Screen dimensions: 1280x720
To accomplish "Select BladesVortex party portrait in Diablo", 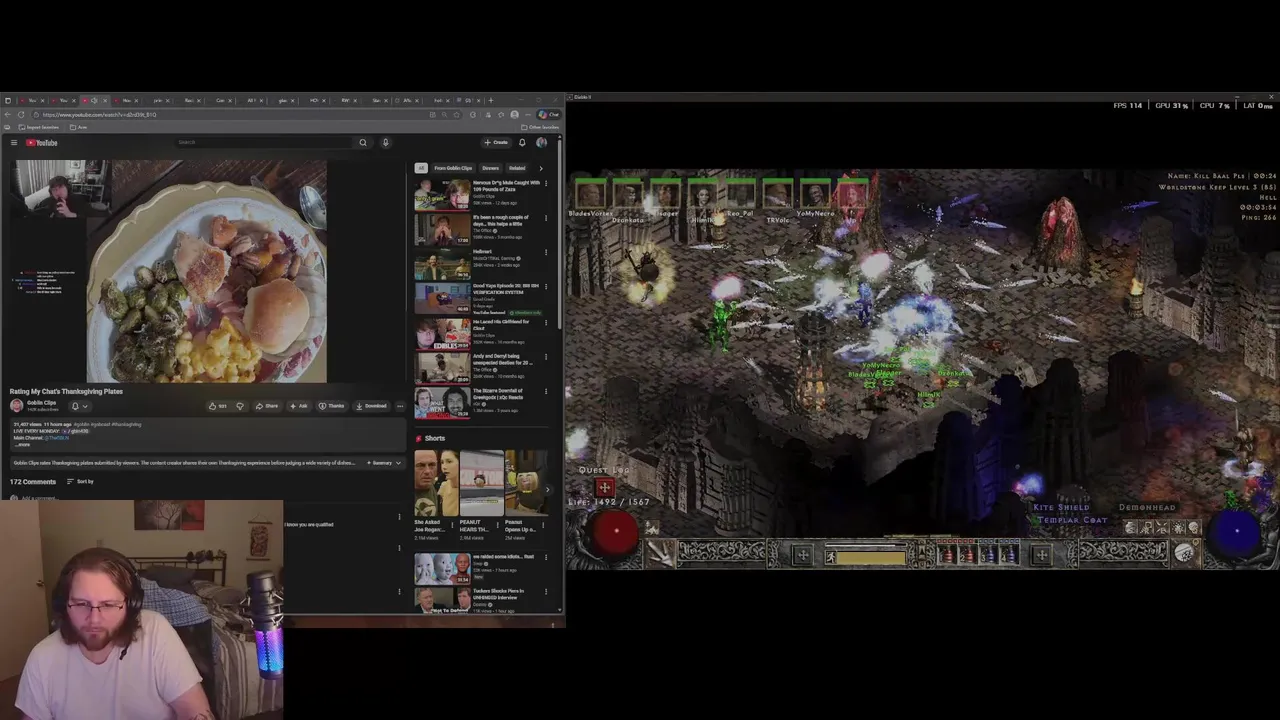I will [590, 192].
